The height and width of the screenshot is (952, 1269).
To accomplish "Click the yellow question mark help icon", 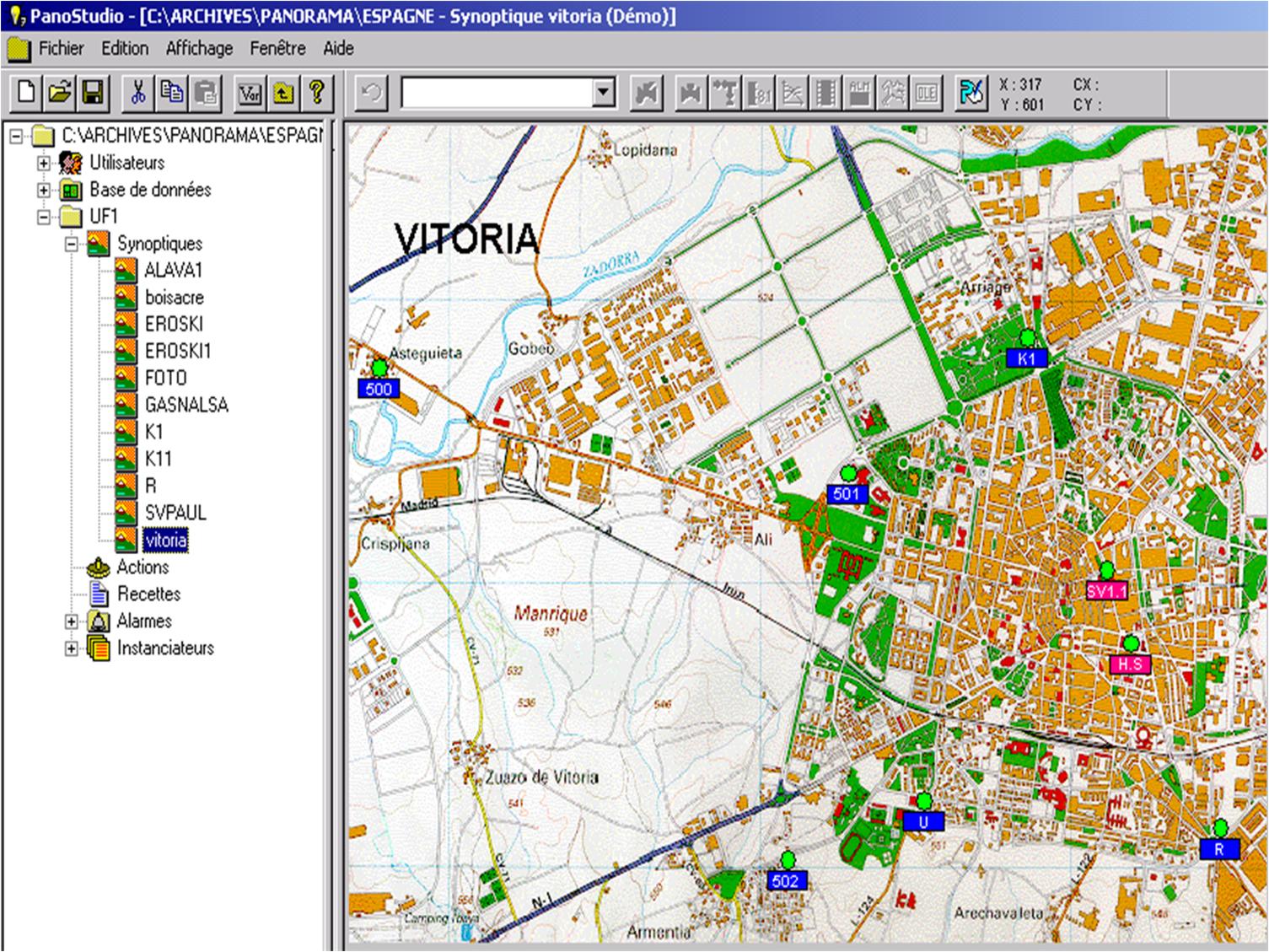I will (317, 93).
